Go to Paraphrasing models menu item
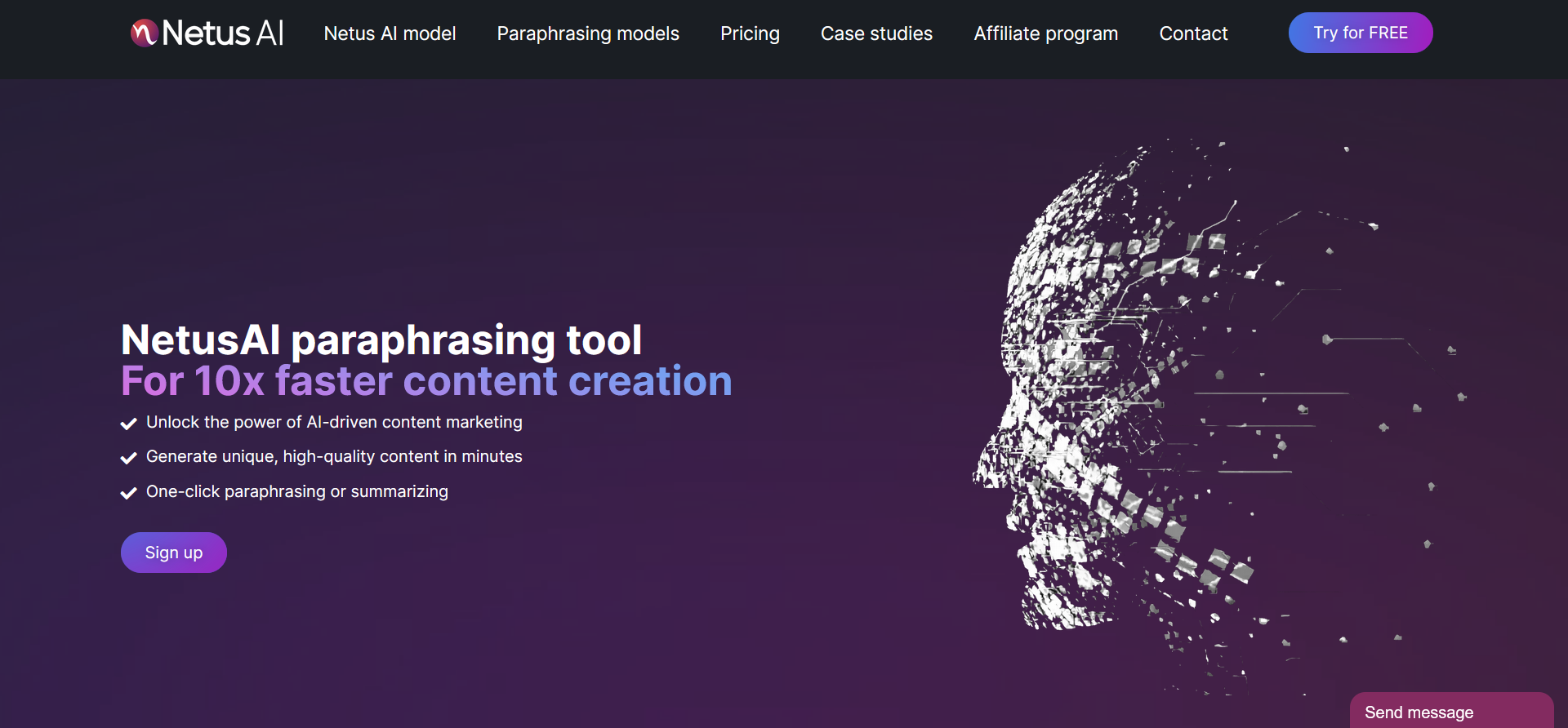This screenshot has width=1568, height=728. pyautogui.click(x=588, y=33)
